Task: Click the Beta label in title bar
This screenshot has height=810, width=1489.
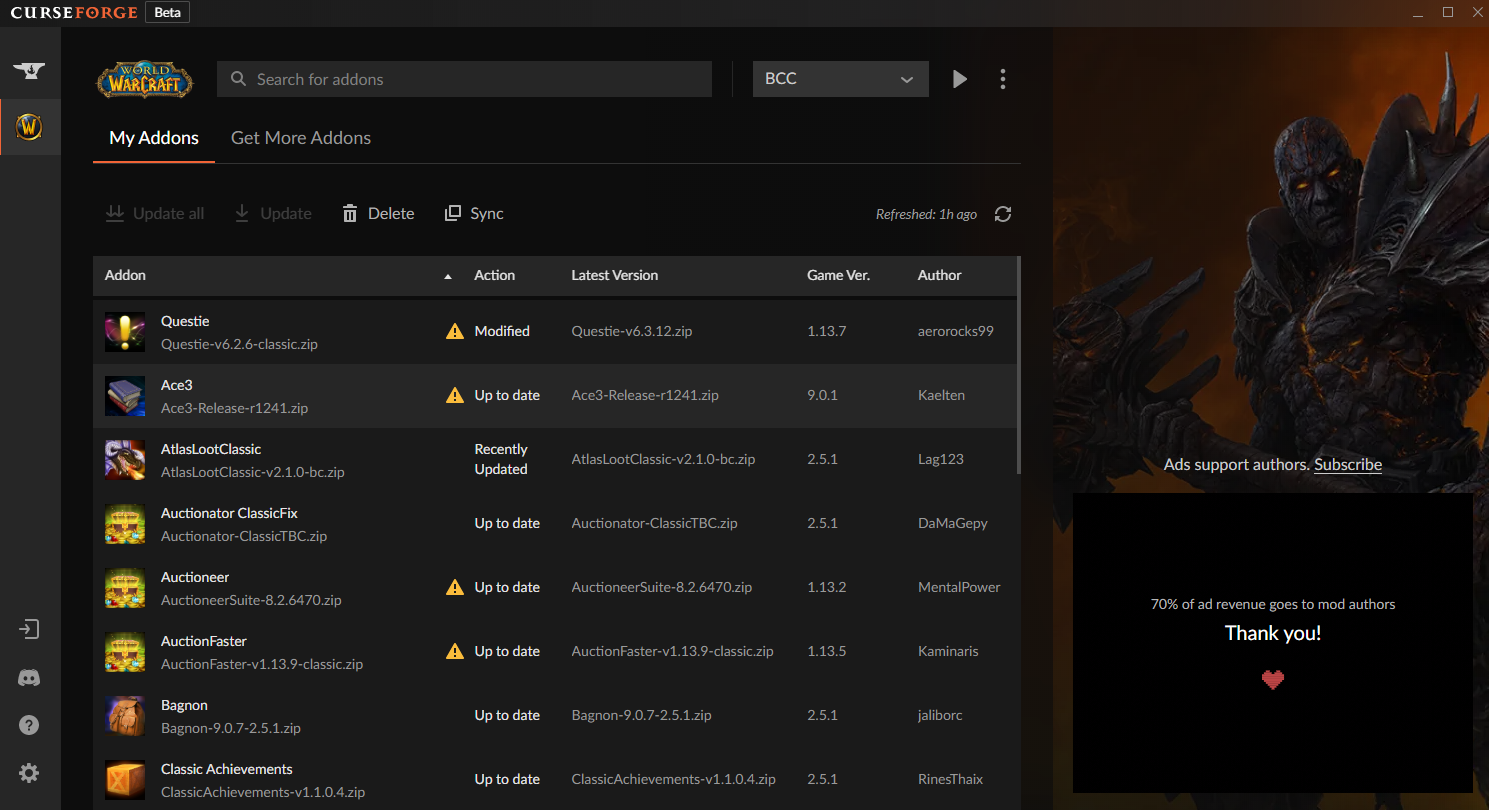Action: 167,13
